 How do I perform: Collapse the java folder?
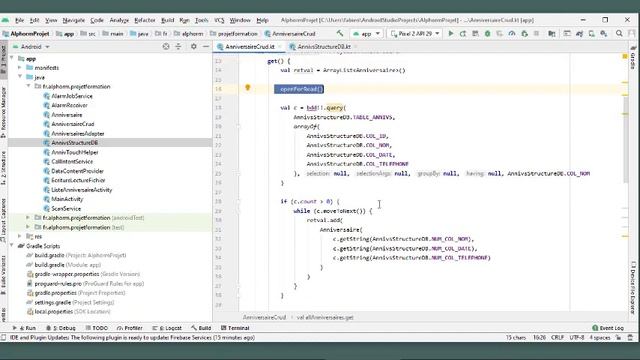coord(20,77)
